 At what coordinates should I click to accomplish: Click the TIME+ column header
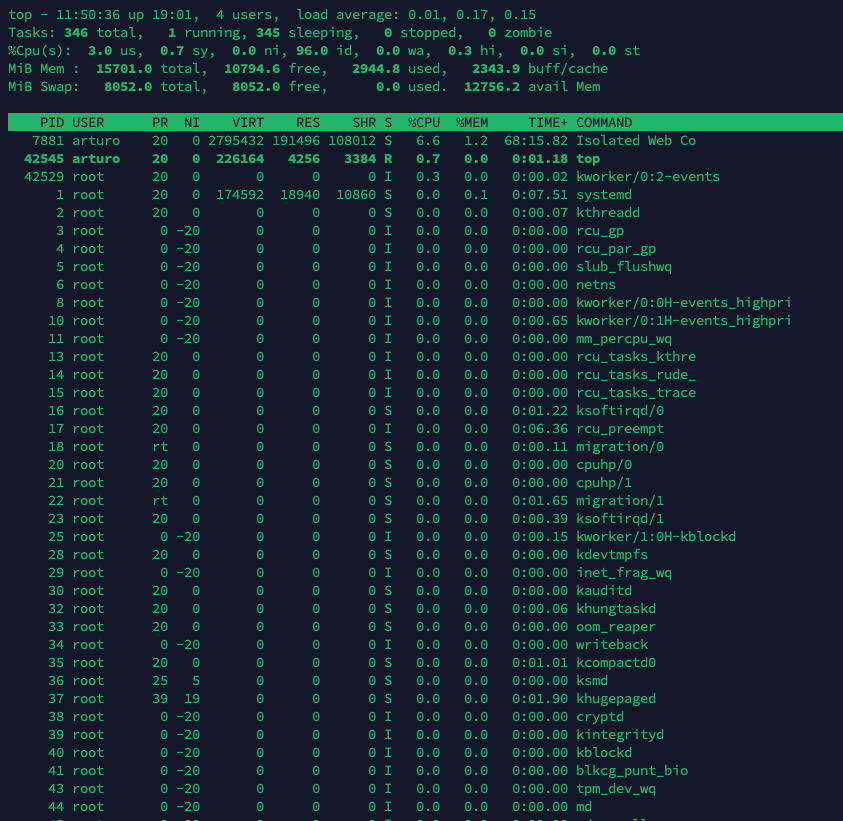point(548,122)
